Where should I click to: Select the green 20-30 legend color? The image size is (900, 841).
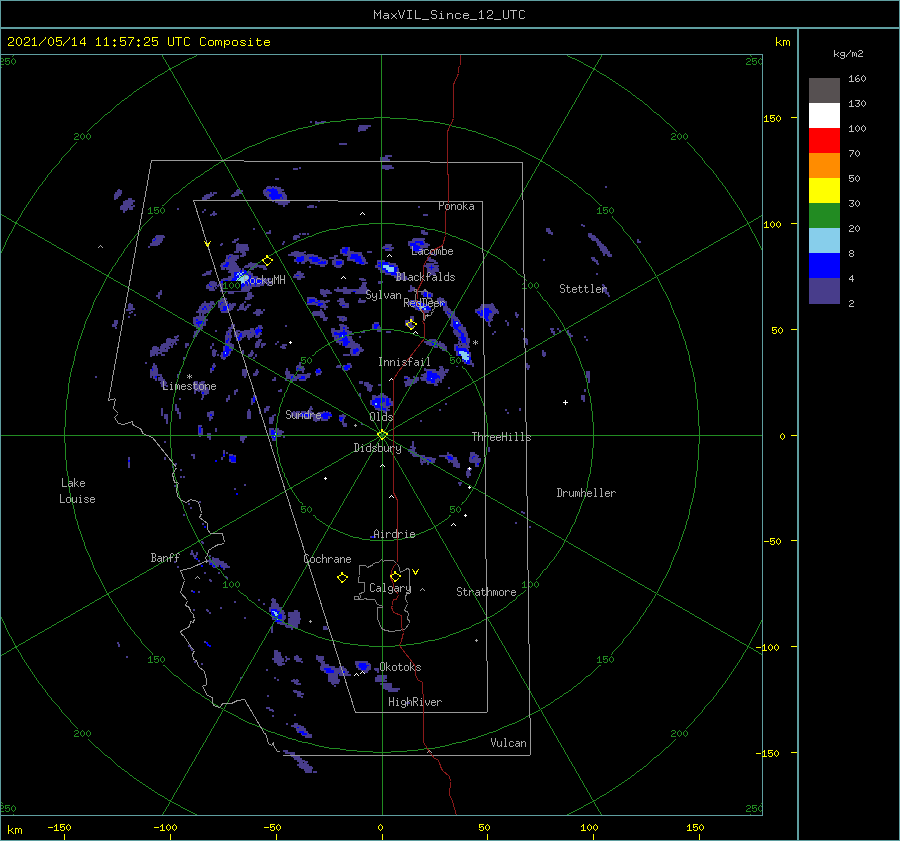click(x=824, y=215)
